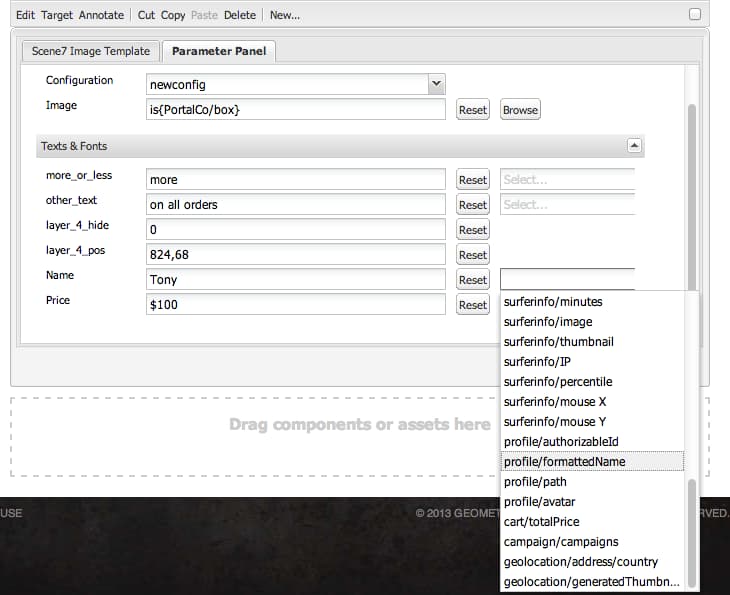Choose surferinfo/image from the list
The width and height of the screenshot is (730, 595).
592,322
